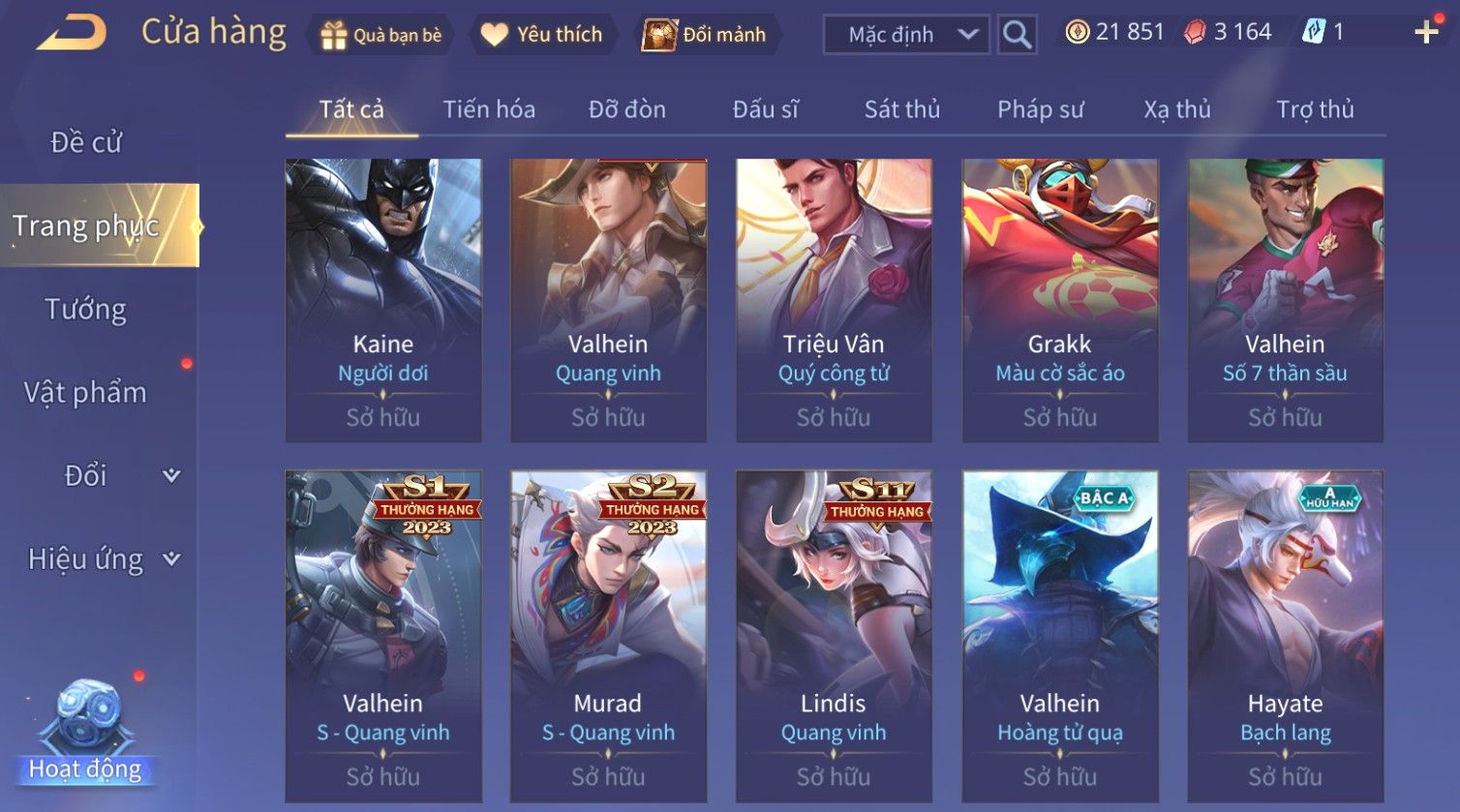Click the heart Yêu thích icon

[x=494, y=35]
